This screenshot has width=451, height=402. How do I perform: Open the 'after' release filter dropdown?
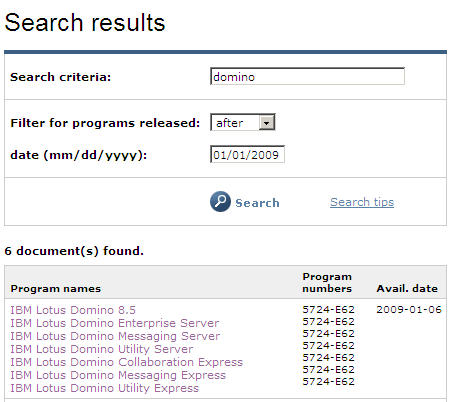[243, 122]
